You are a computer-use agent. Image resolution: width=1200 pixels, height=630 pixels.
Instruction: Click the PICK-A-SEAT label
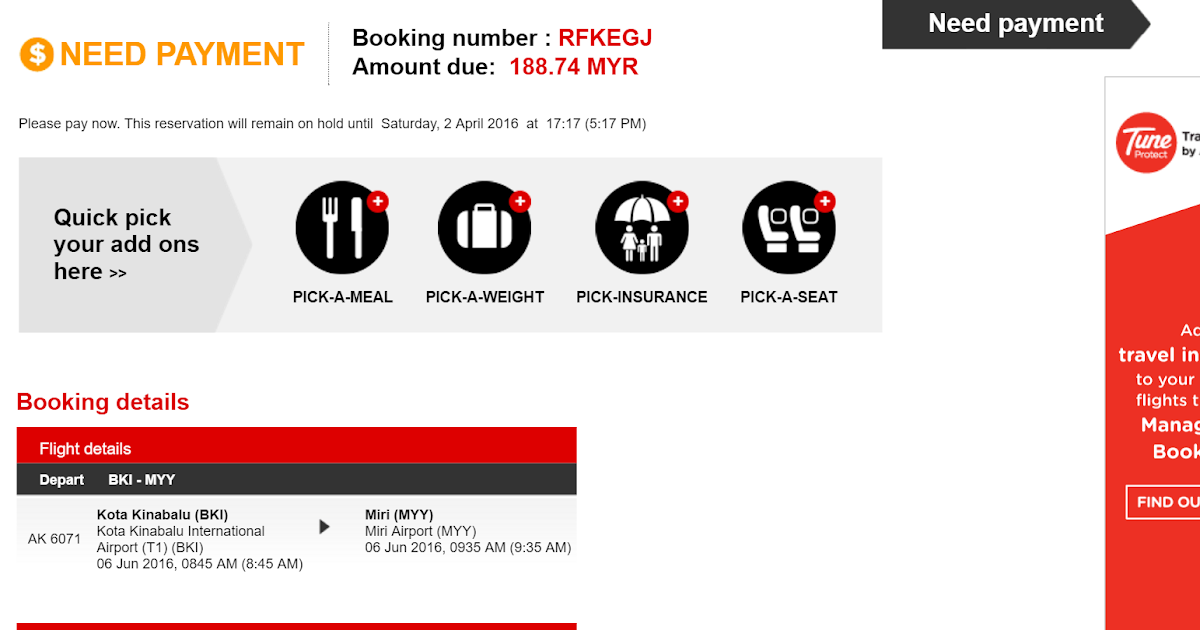pos(788,297)
